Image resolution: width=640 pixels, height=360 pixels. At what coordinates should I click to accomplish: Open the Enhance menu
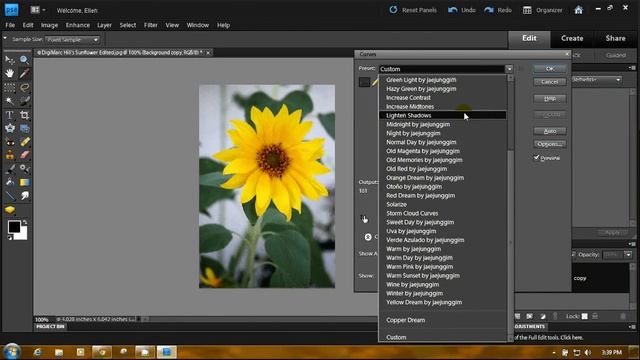click(78, 25)
